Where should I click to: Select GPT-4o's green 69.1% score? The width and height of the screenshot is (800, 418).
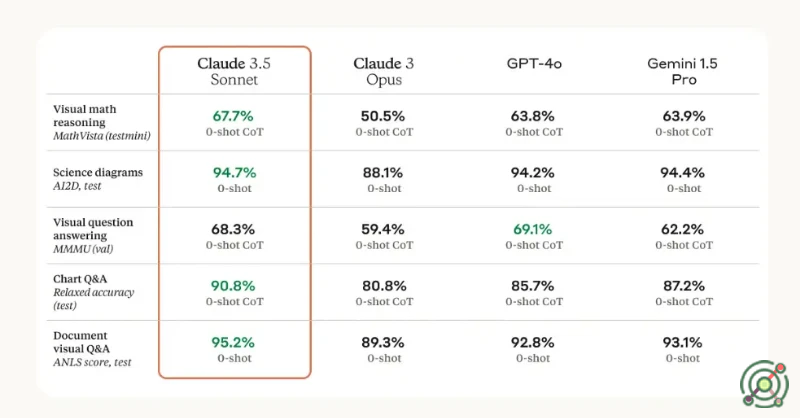tap(533, 229)
